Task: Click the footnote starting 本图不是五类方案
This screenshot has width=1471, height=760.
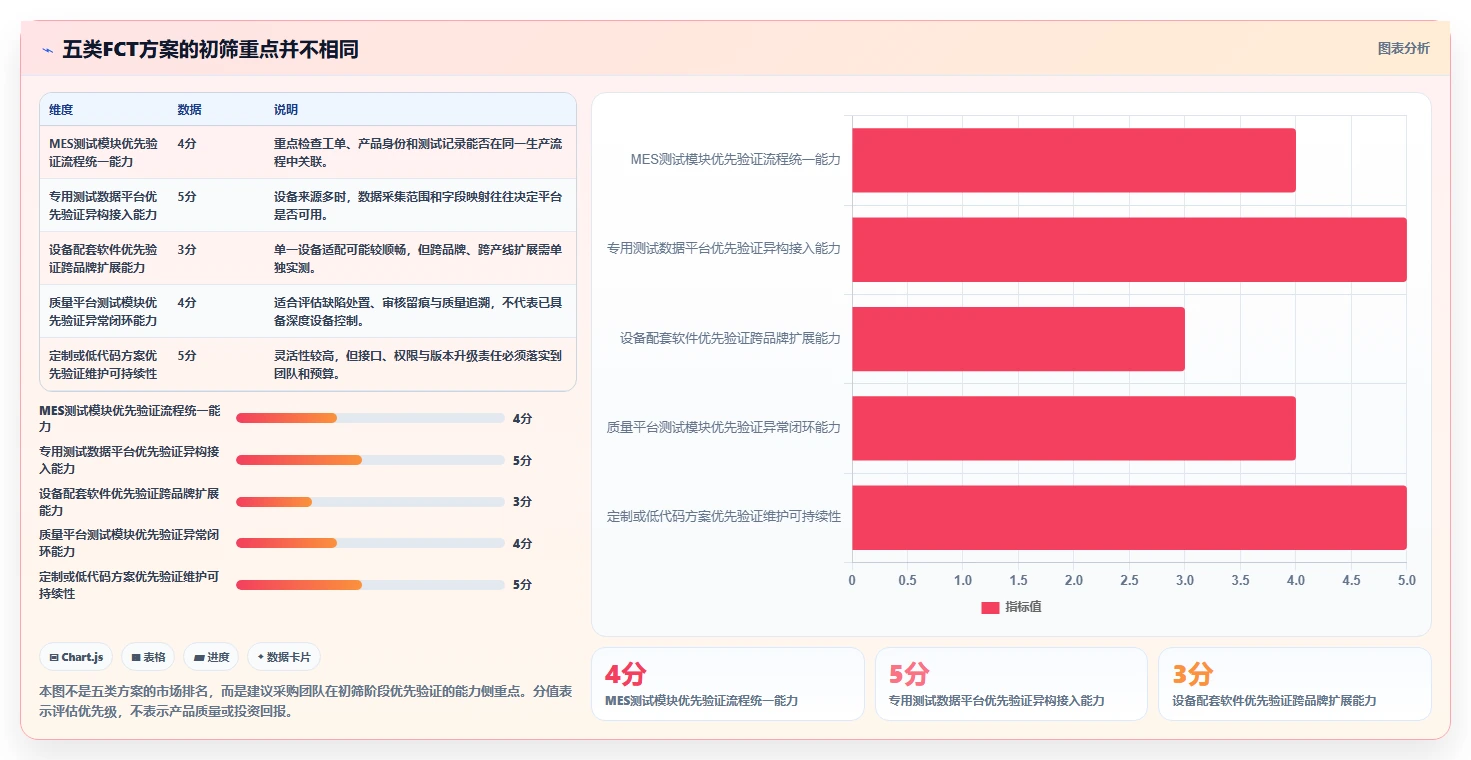Action: point(306,701)
